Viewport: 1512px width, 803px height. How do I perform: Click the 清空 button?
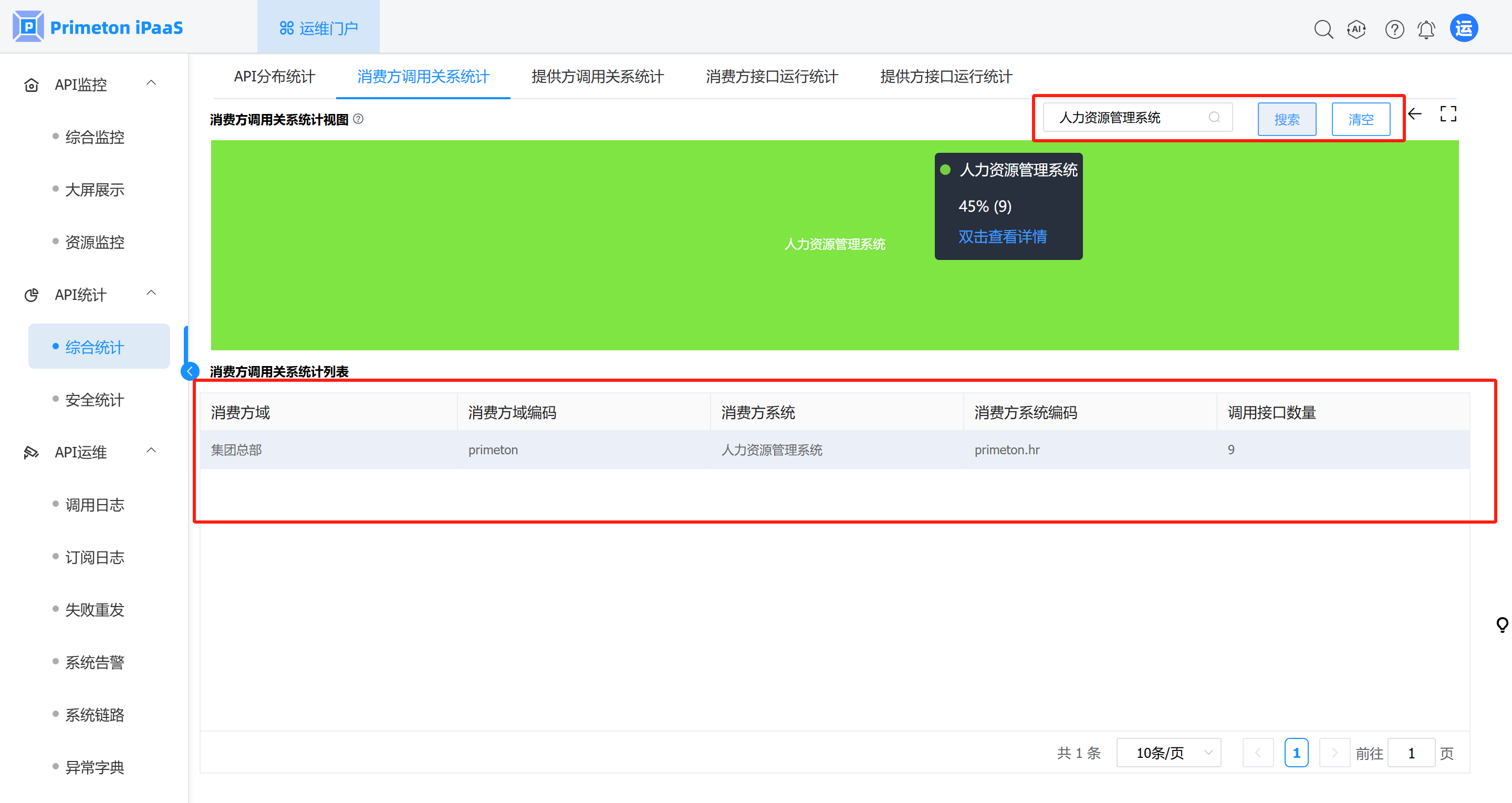pyautogui.click(x=1361, y=119)
